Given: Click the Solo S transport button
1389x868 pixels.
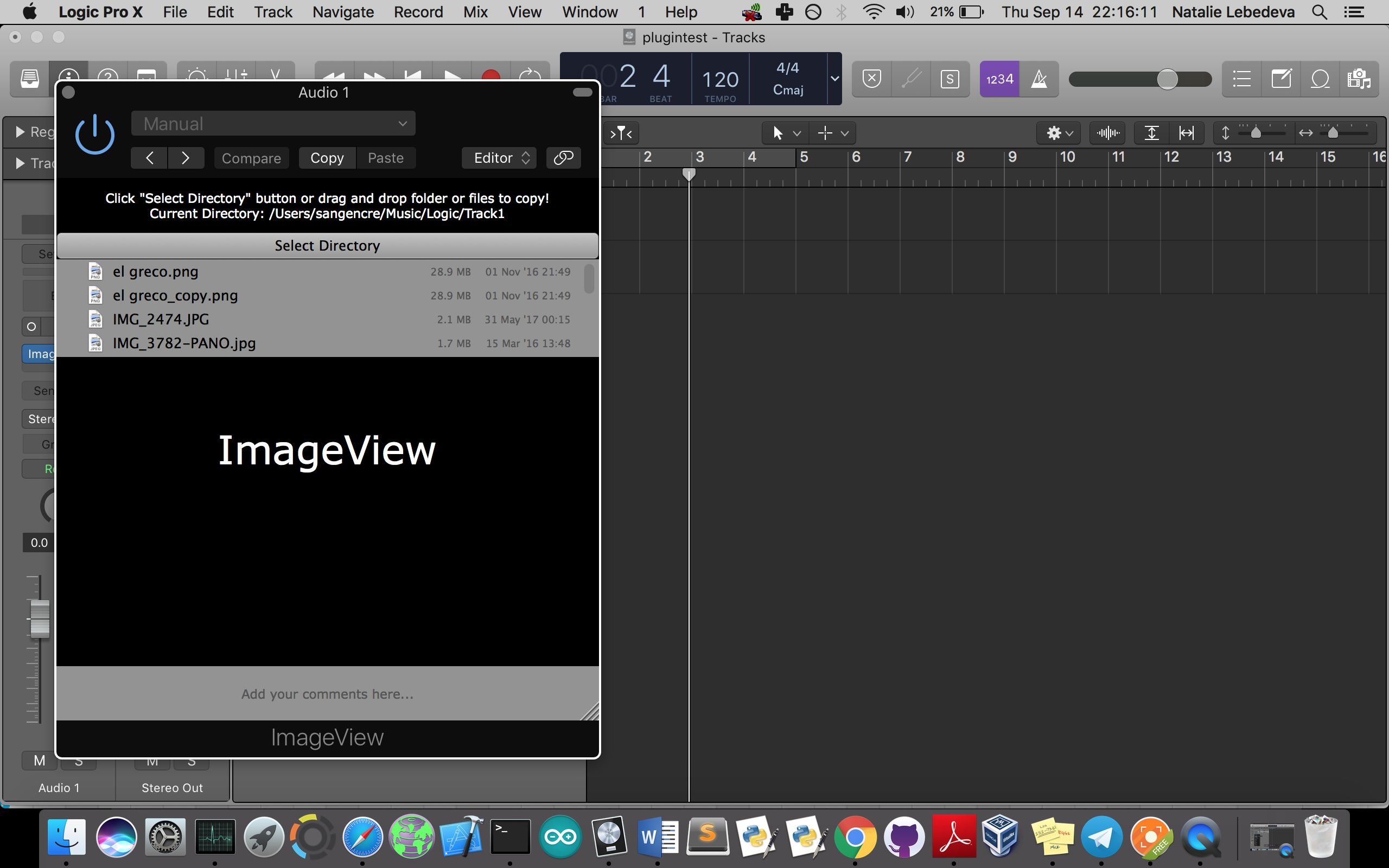Looking at the screenshot, I should click(950, 79).
